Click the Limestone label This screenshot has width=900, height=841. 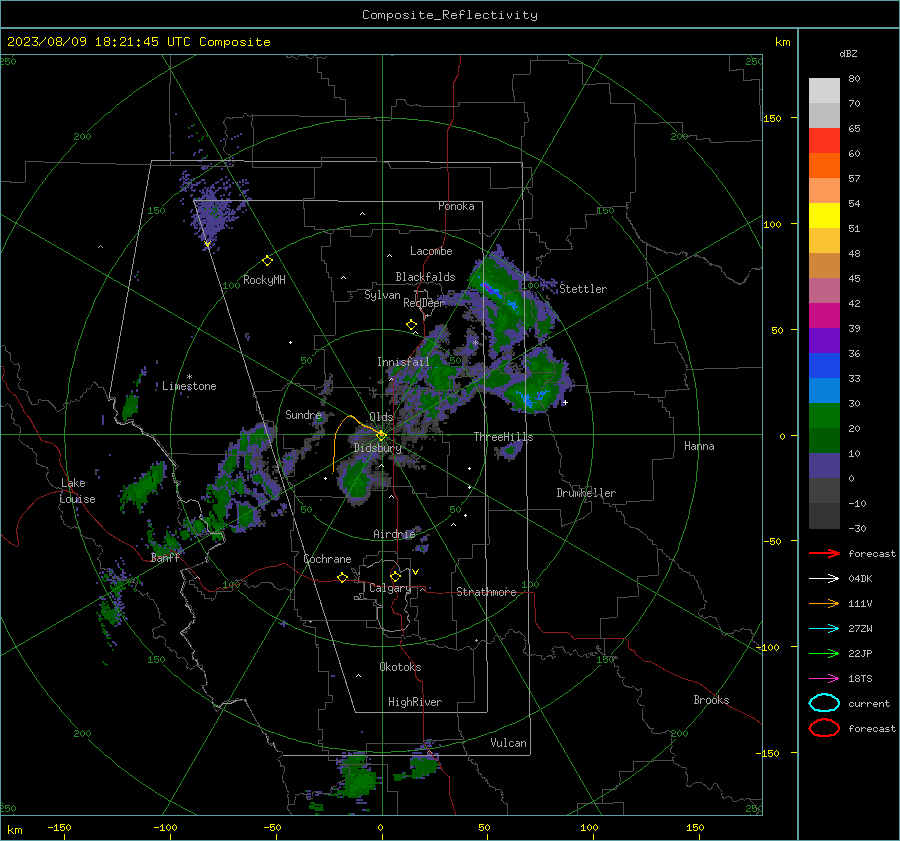point(189,386)
